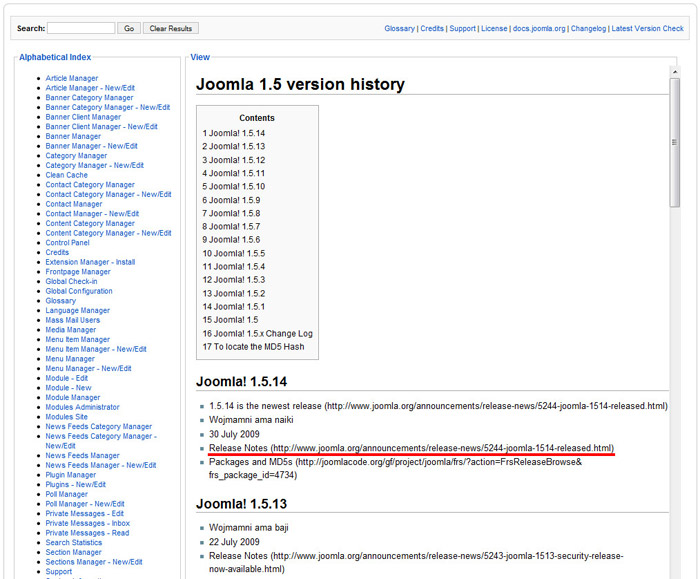
Task: Open Menu Item Manager index entry
Action: [x=78, y=339]
